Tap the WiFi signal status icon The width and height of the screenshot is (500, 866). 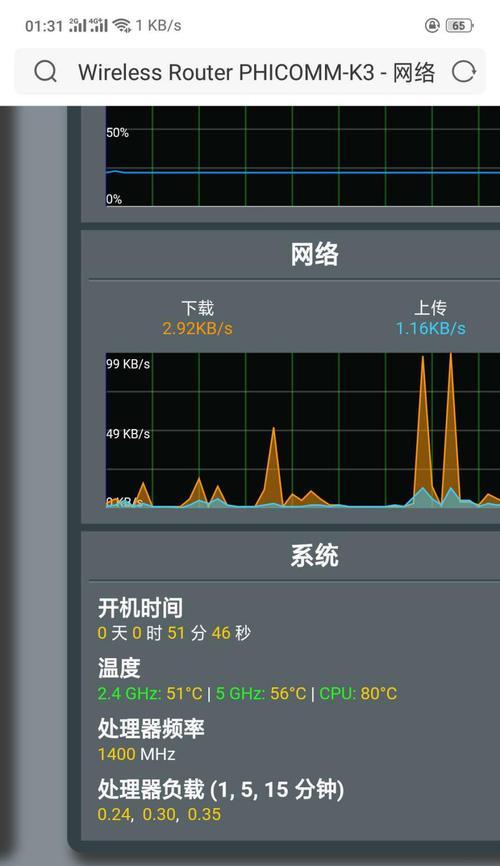pos(122,25)
